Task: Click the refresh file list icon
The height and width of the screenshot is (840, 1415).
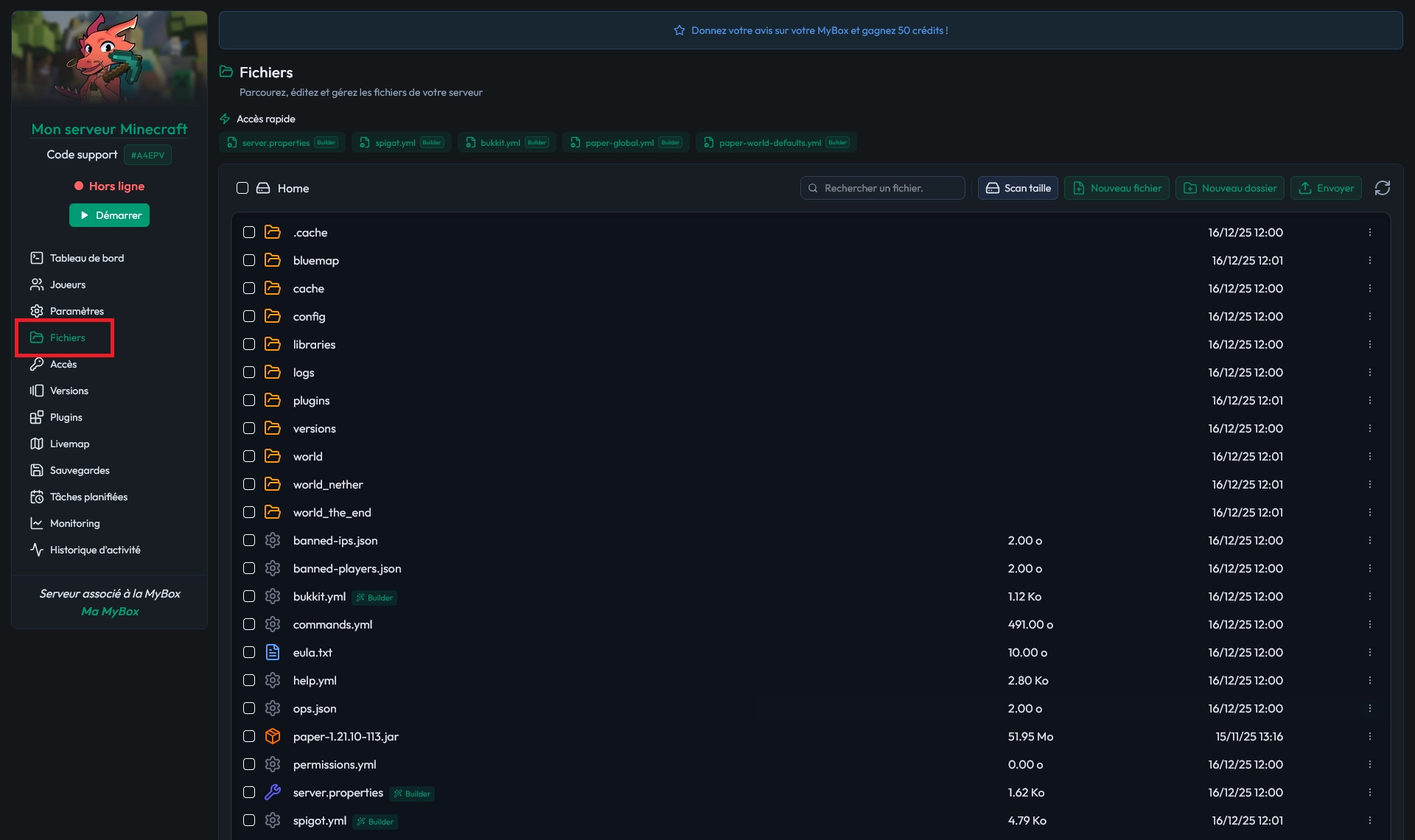Action: click(1382, 188)
